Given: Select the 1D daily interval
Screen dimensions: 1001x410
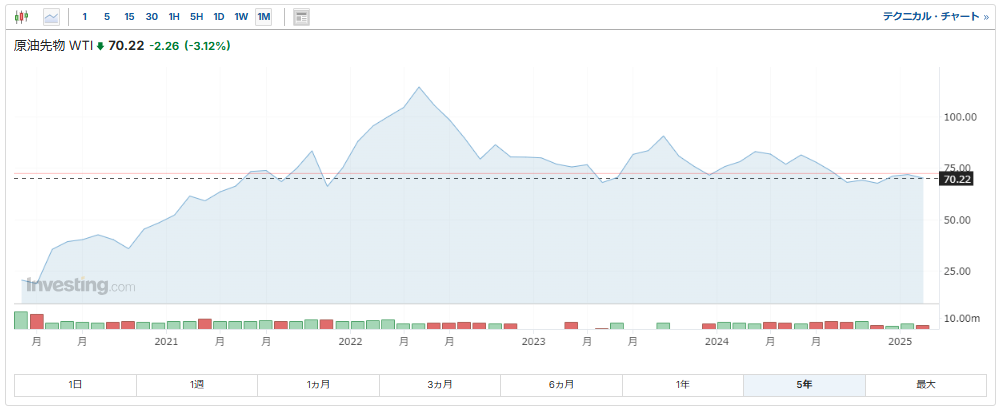Looking at the screenshot, I should tap(219, 17).
